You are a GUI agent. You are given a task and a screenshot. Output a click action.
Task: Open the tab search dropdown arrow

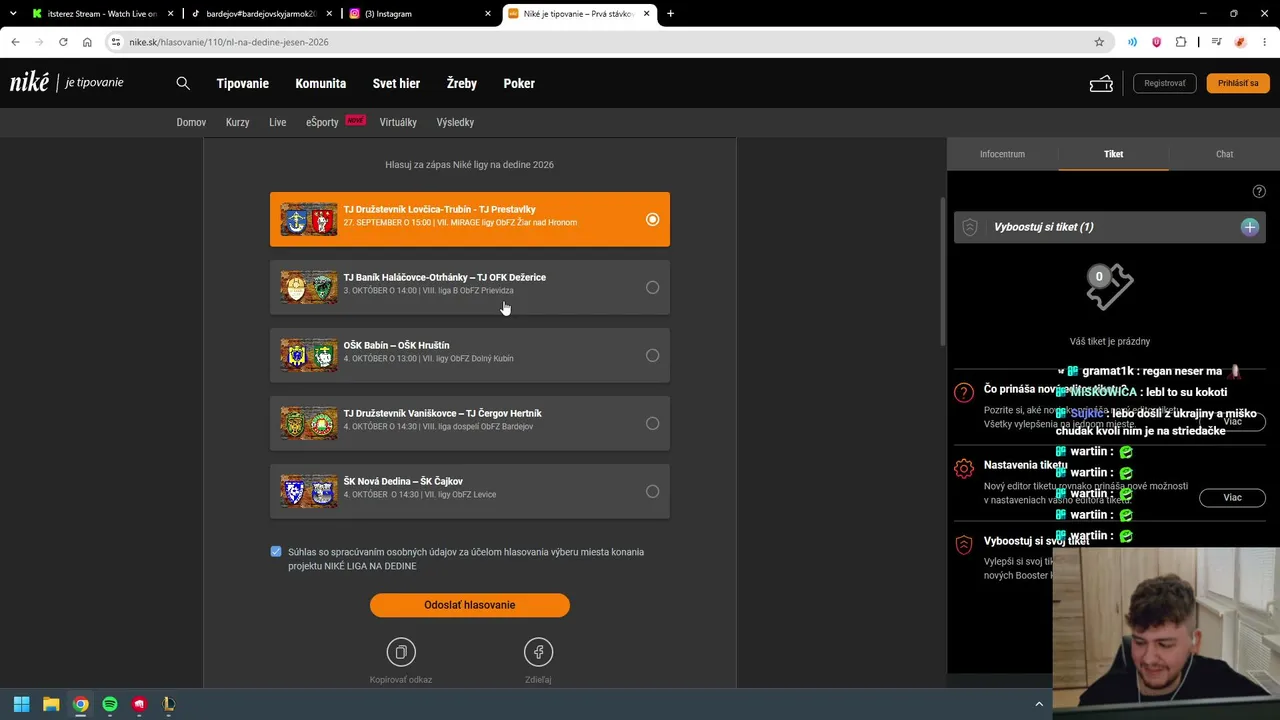pyautogui.click(x=13, y=14)
